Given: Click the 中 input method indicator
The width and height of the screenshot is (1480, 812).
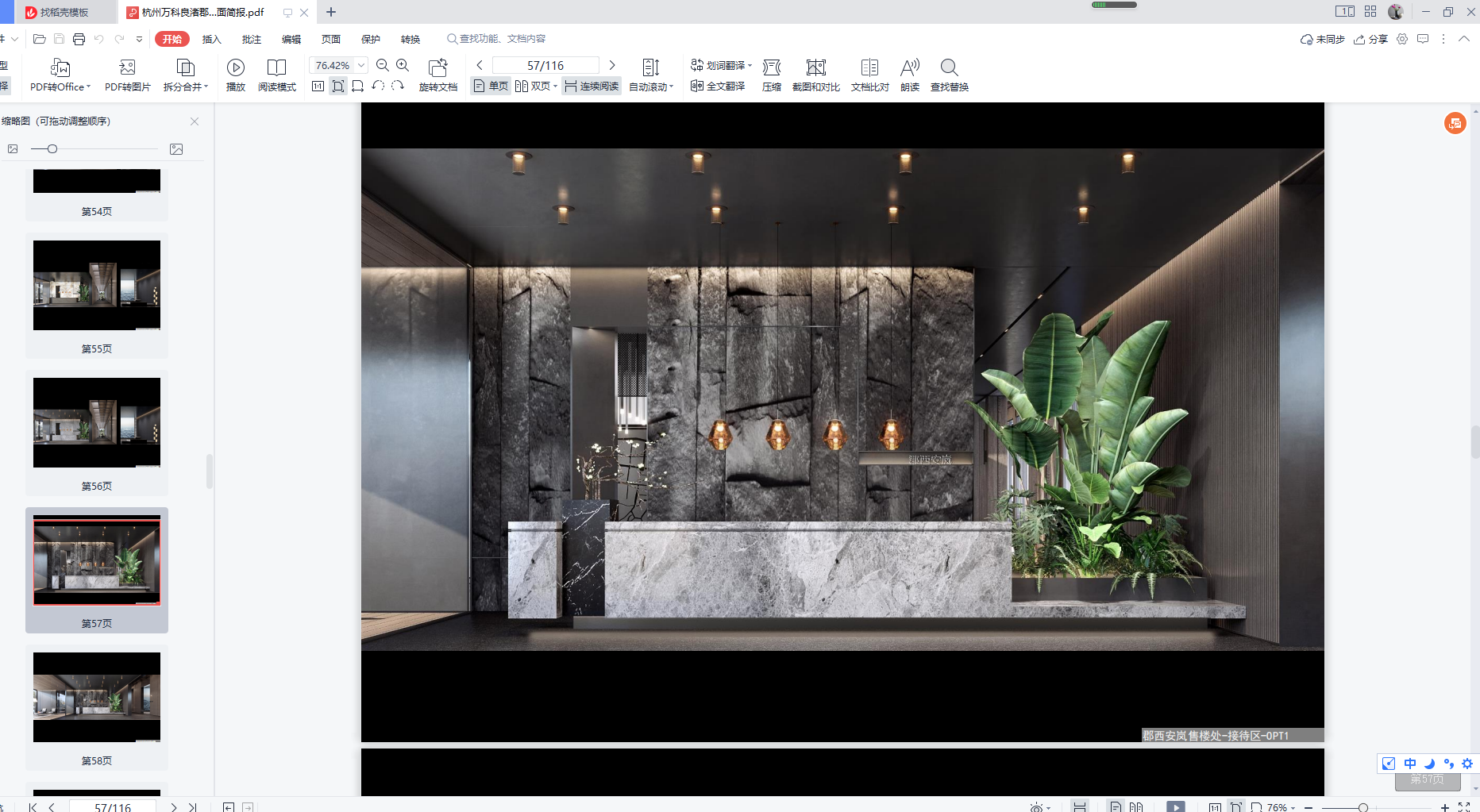Looking at the screenshot, I should tap(1410, 764).
